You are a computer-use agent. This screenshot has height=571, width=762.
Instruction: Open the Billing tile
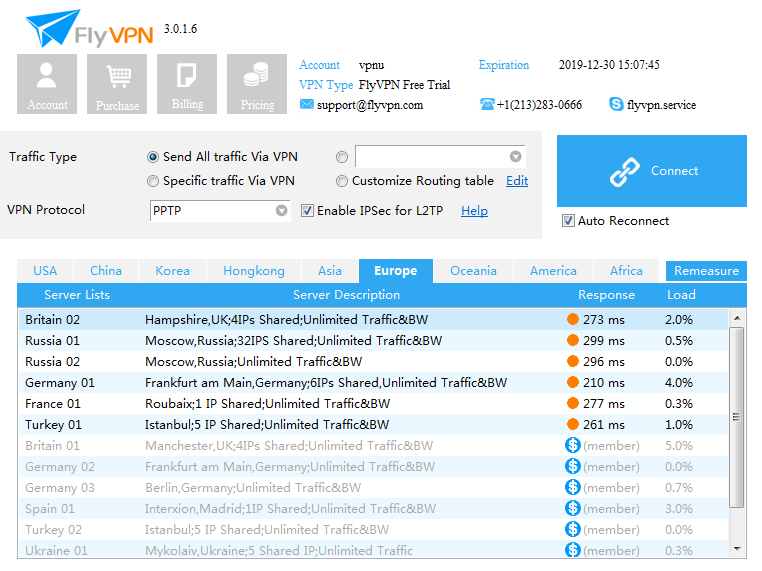tap(187, 84)
